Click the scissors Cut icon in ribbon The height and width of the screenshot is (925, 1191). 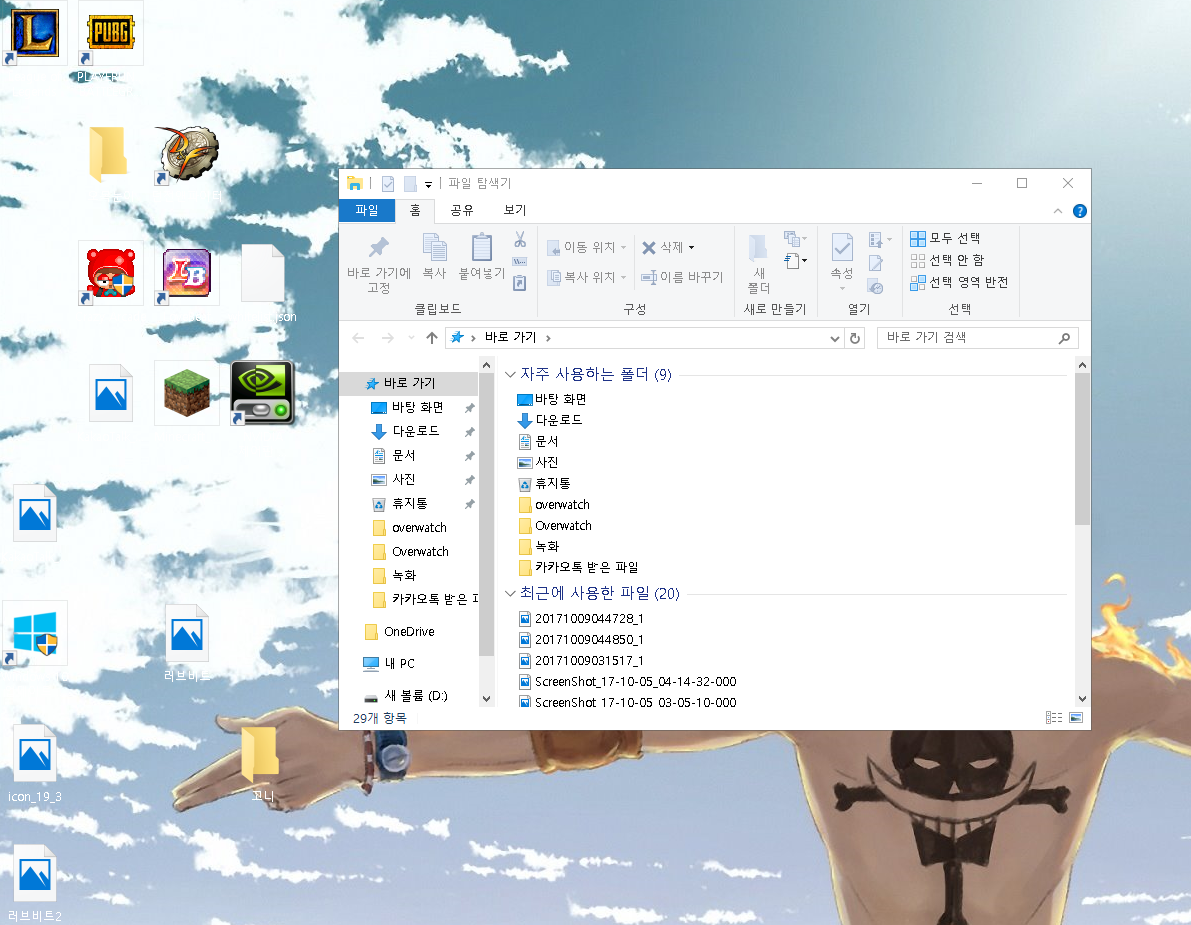[x=520, y=240]
